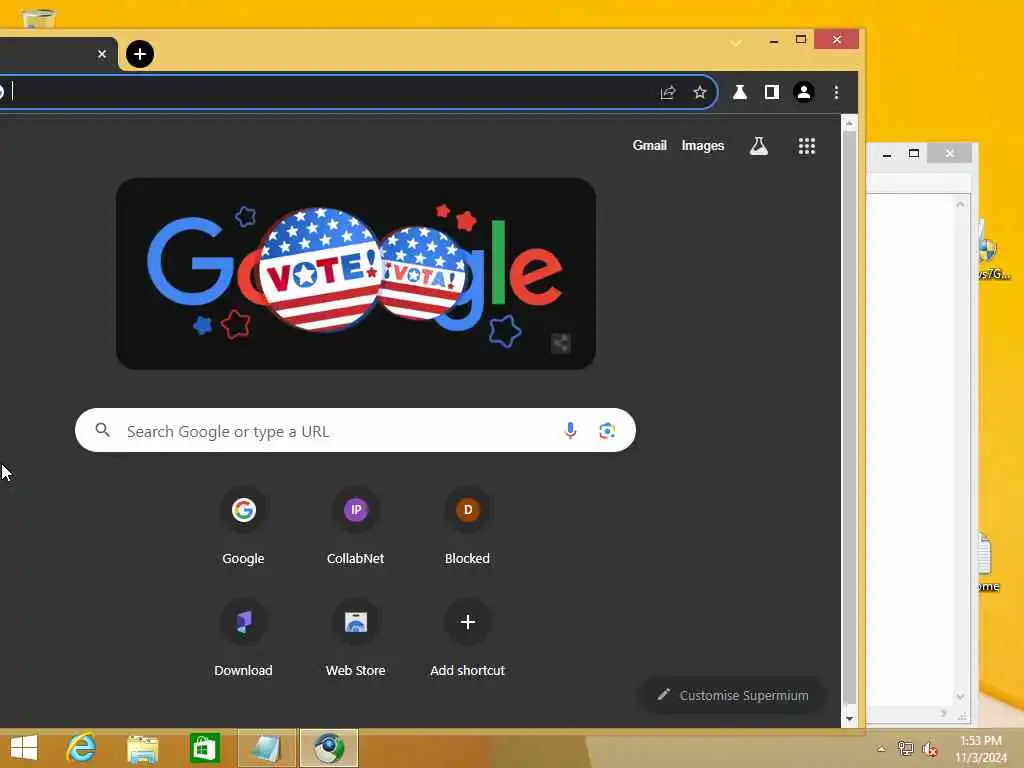Open Search Labs flask icon on Google page
The height and width of the screenshot is (768, 1024).
(758, 146)
